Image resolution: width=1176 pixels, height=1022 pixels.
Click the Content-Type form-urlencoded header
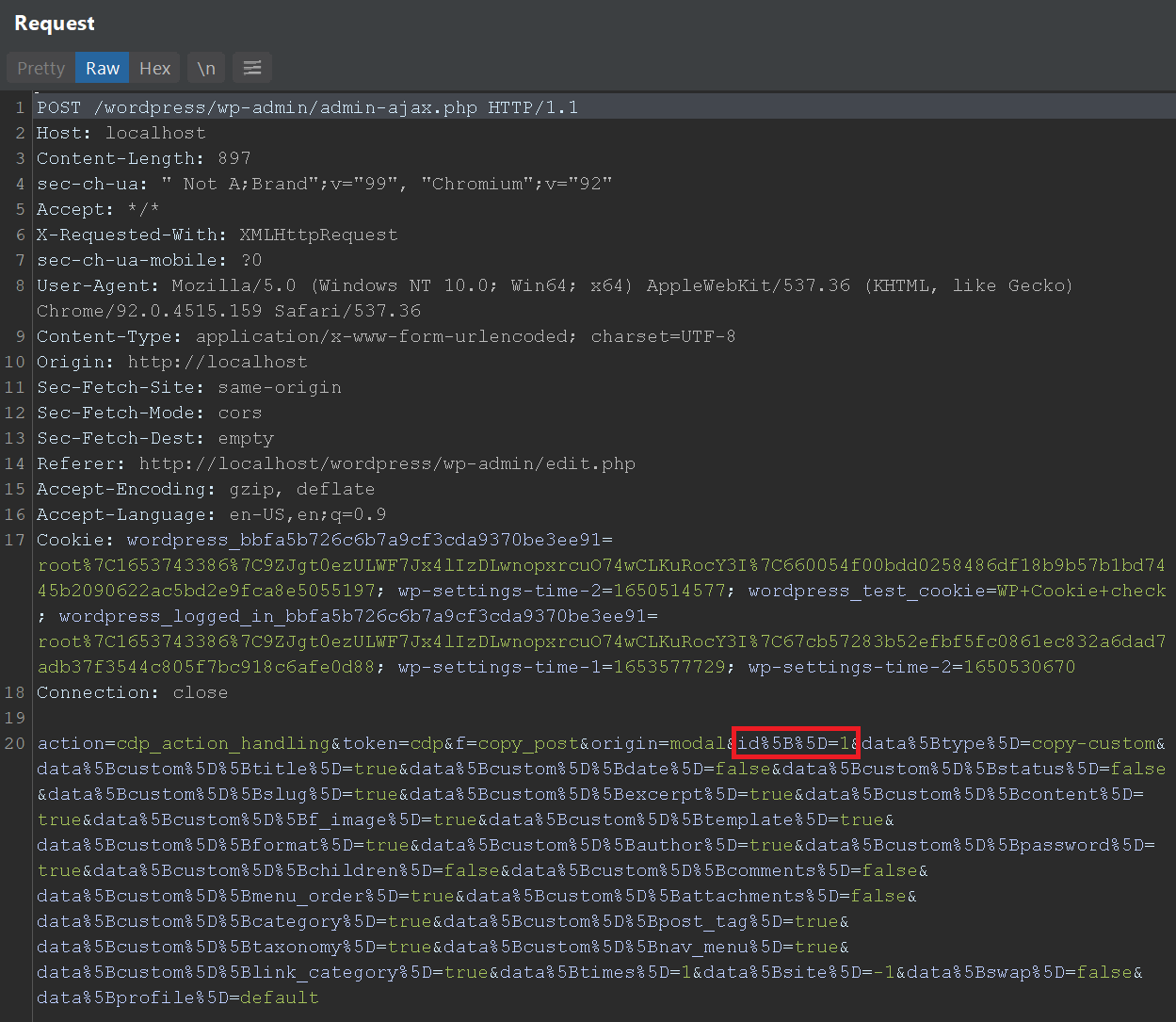tap(386, 336)
